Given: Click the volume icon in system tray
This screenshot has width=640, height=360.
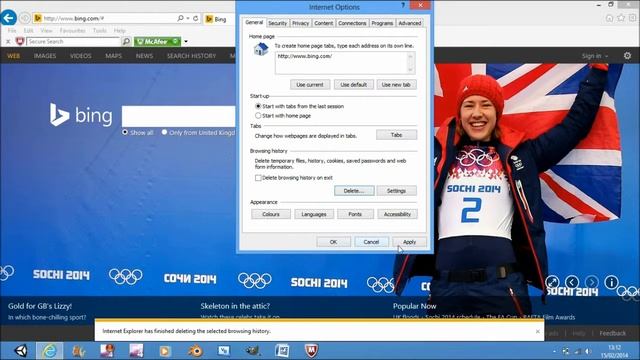Looking at the screenshot, I should click(588, 351).
